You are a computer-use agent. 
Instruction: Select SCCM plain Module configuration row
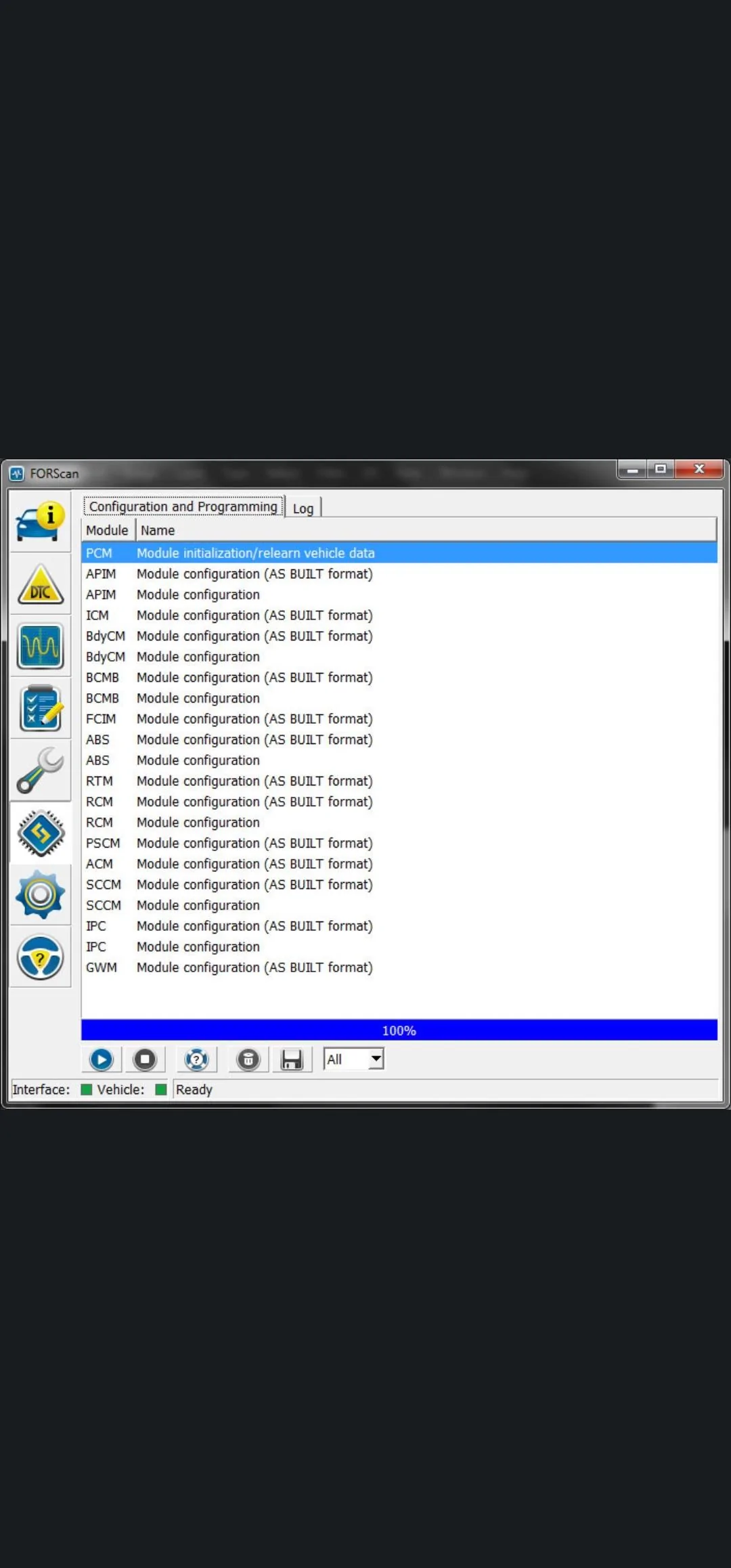pyautogui.click(x=399, y=905)
